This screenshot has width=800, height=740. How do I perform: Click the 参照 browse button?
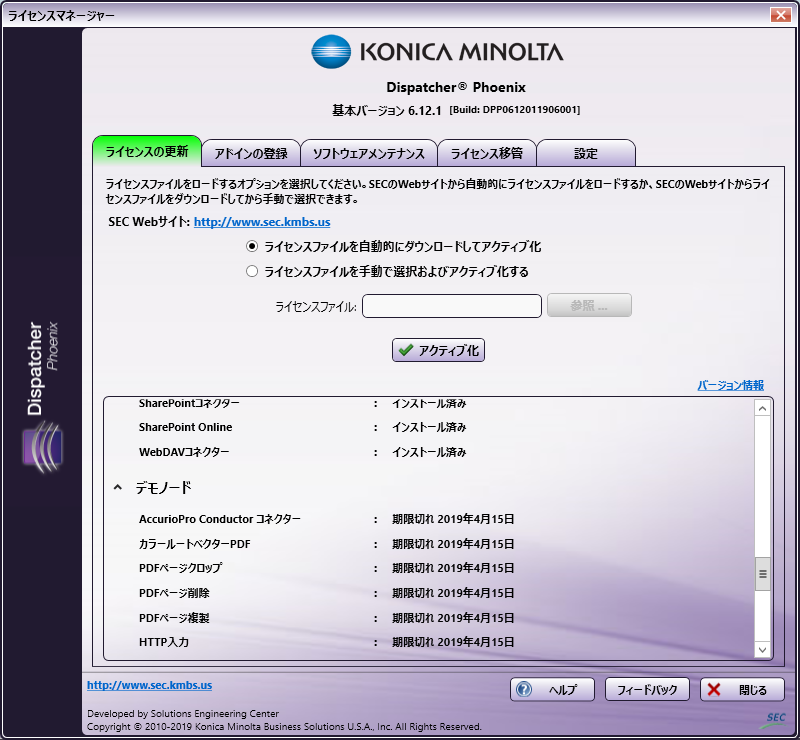pyautogui.click(x=589, y=305)
